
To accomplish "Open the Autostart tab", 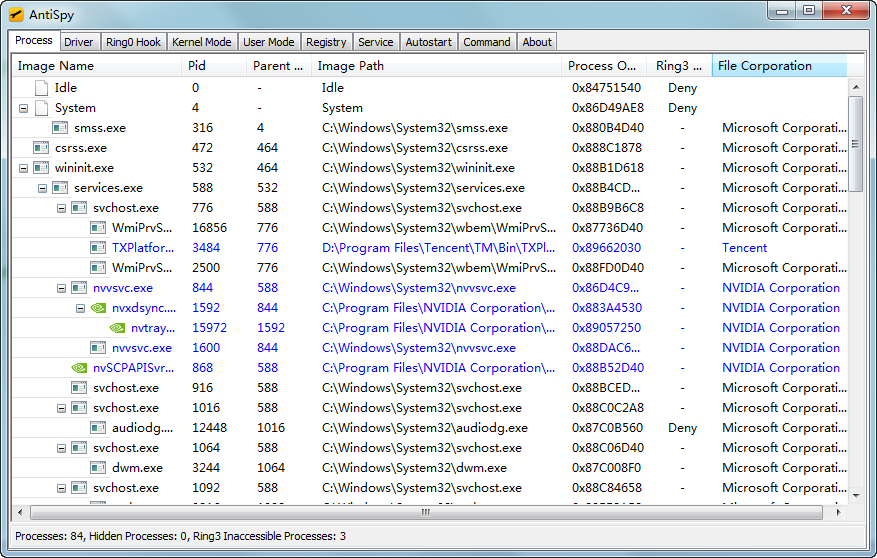I will click(x=428, y=42).
